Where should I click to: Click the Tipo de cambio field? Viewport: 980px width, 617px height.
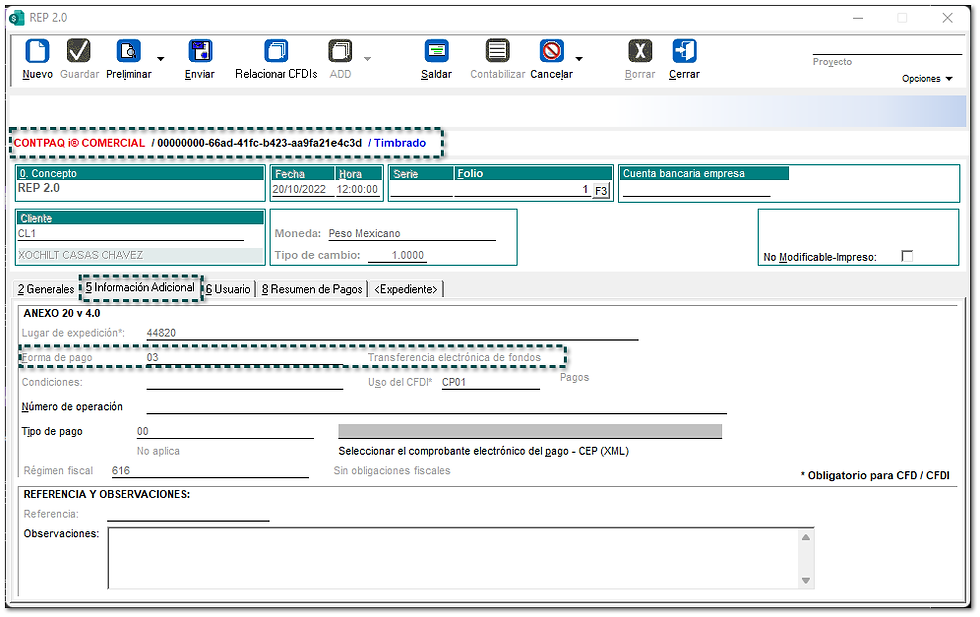pyautogui.click(x=398, y=255)
